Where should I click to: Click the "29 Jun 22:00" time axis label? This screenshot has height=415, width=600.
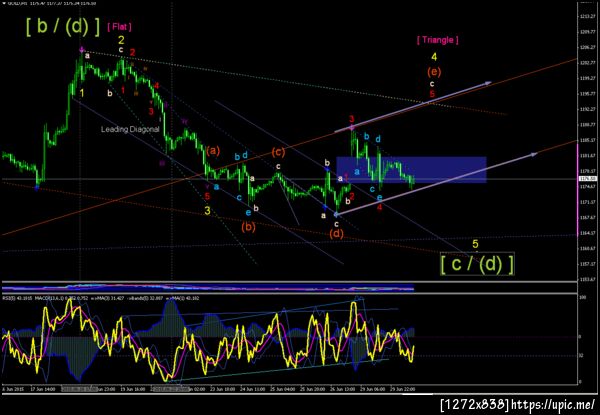click(403, 389)
